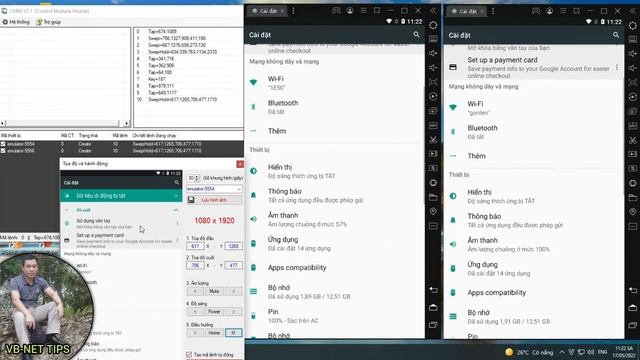
Task: Raise volume using left emulator sidebar icon
Action: tap(433, 53)
